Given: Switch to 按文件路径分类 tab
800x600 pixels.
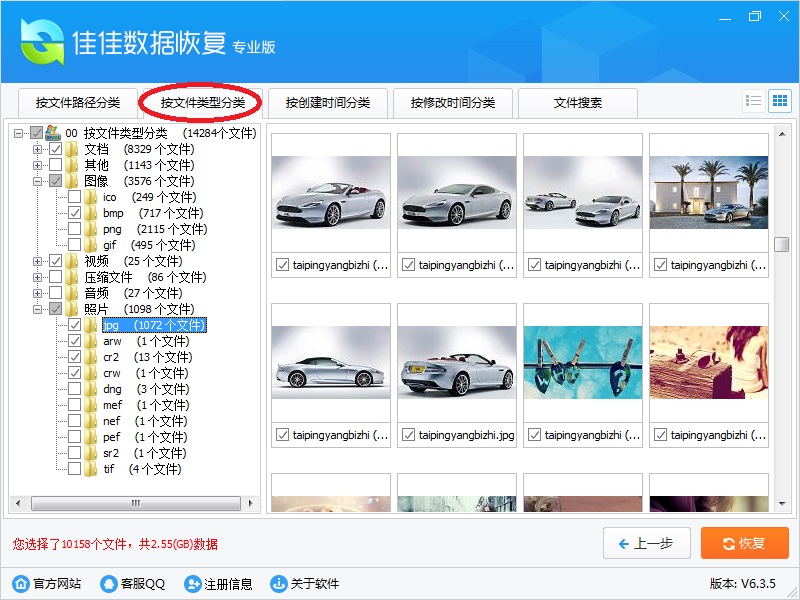Looking at the screenshot, I should pyautogui.click(x=77, y=103).
